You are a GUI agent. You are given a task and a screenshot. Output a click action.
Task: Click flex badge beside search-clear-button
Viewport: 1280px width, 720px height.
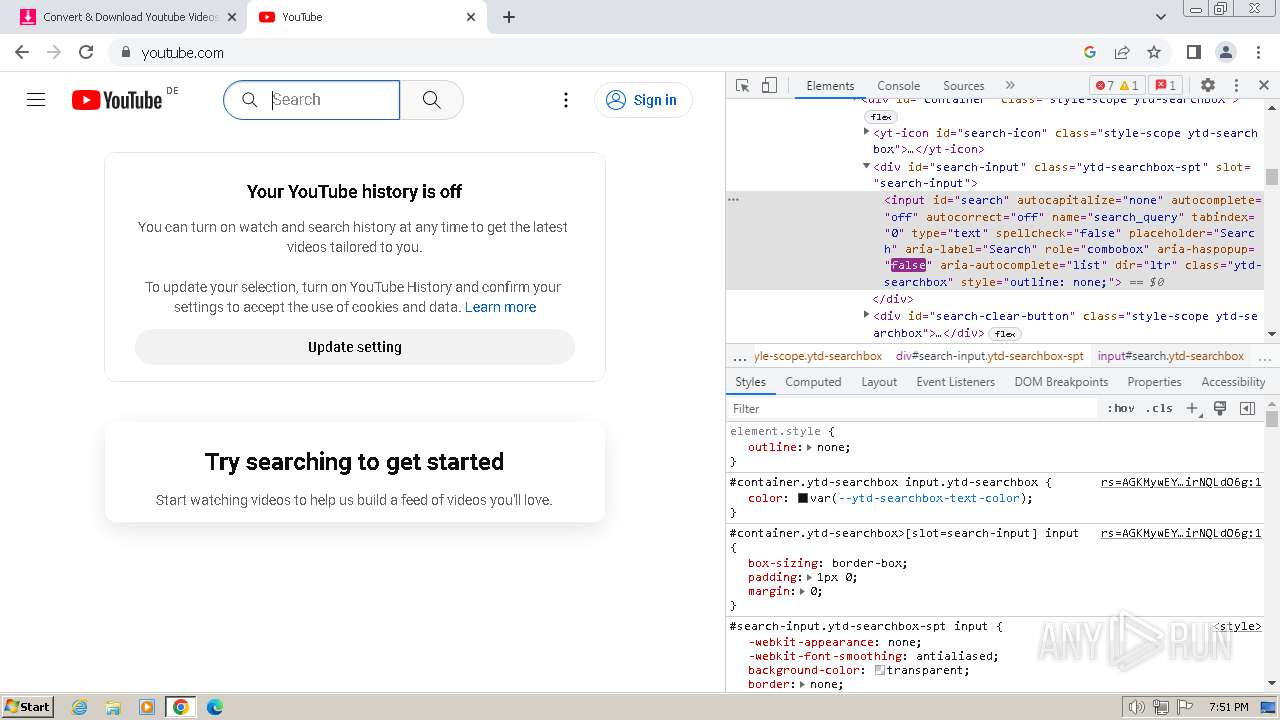[1005, 334]
